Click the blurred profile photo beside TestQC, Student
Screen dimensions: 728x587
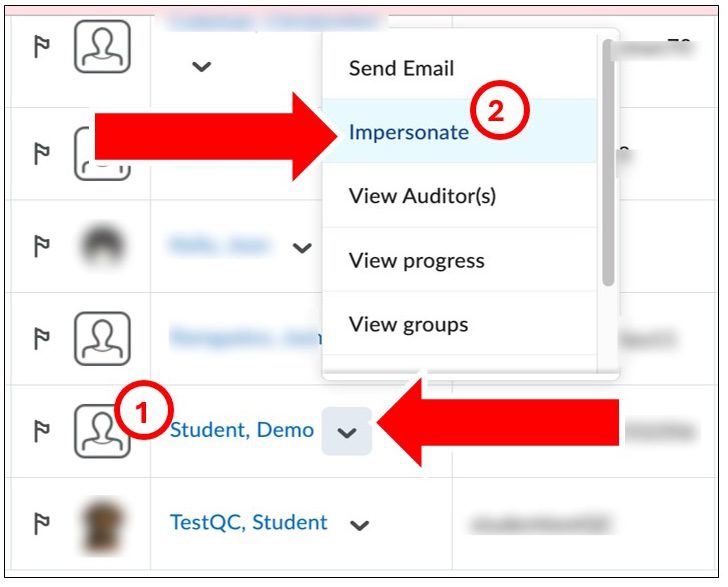click(x=102, y=525)
